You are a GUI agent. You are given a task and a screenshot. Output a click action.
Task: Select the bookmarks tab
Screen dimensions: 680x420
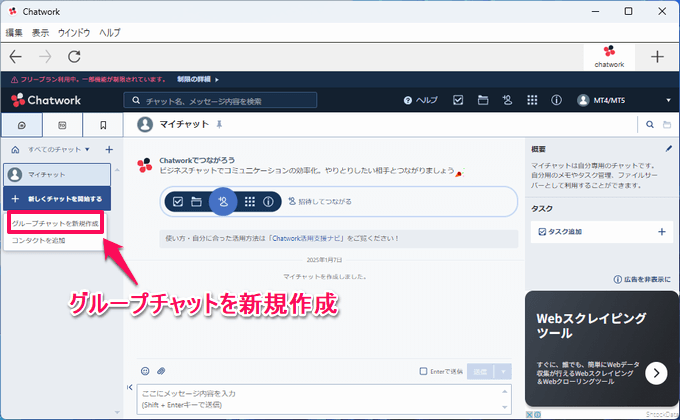(103, 125)
